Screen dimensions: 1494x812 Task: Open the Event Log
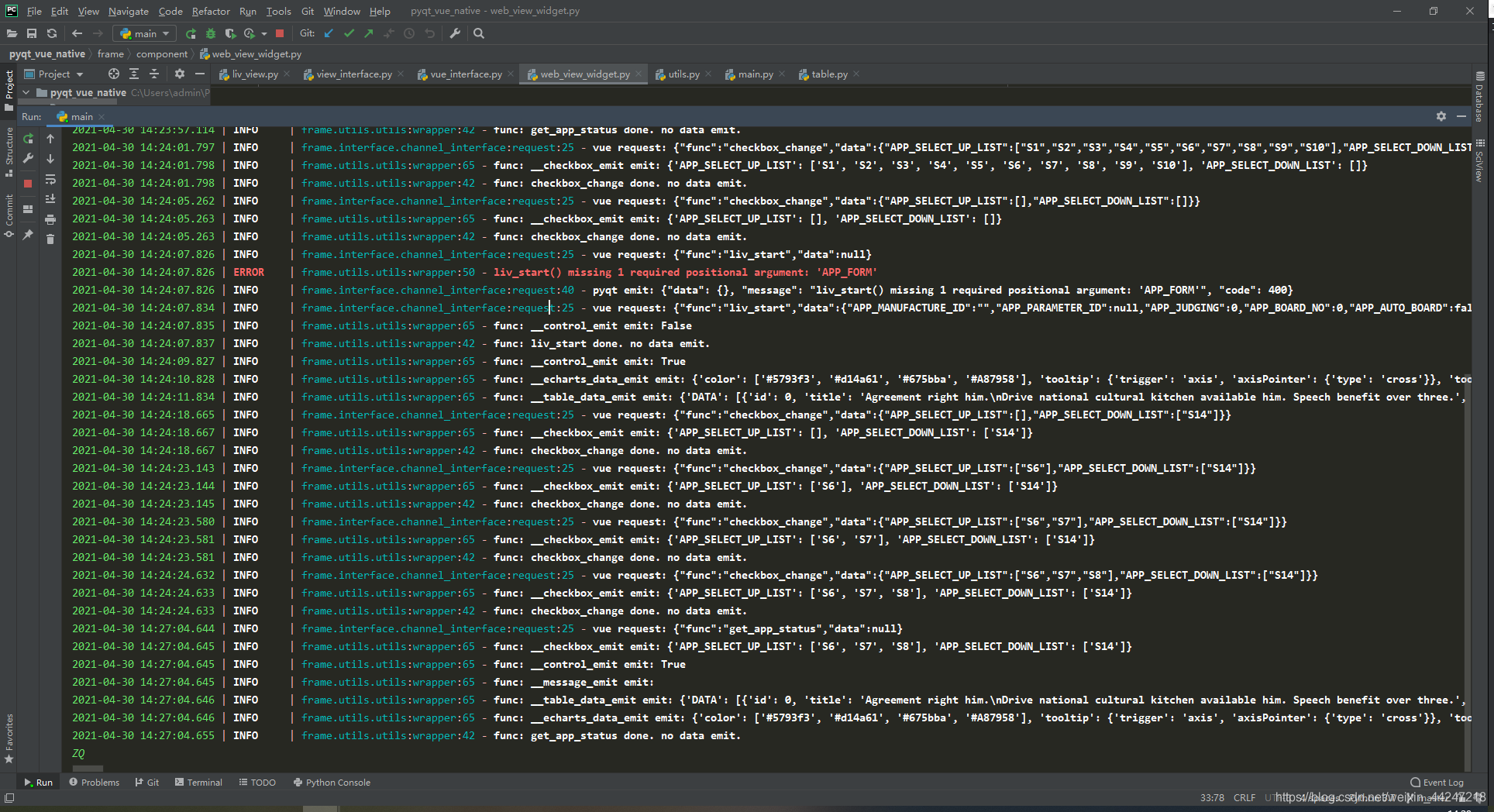(x=1437, y=783)
